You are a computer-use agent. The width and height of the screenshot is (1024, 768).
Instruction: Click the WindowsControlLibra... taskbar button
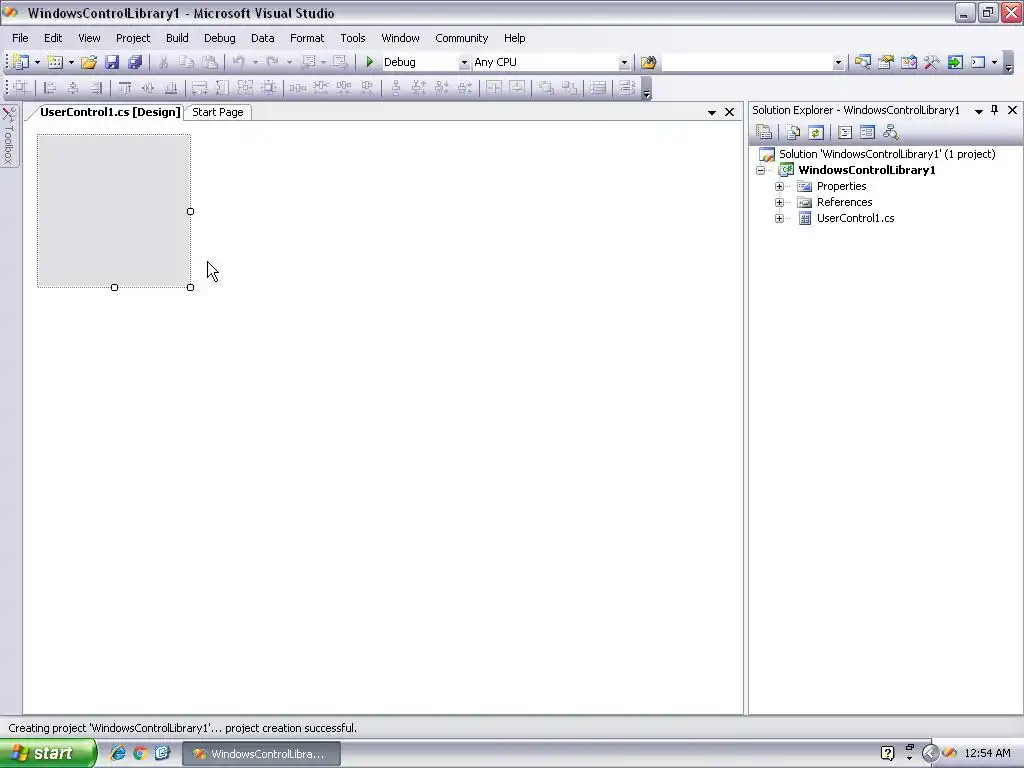261,754
